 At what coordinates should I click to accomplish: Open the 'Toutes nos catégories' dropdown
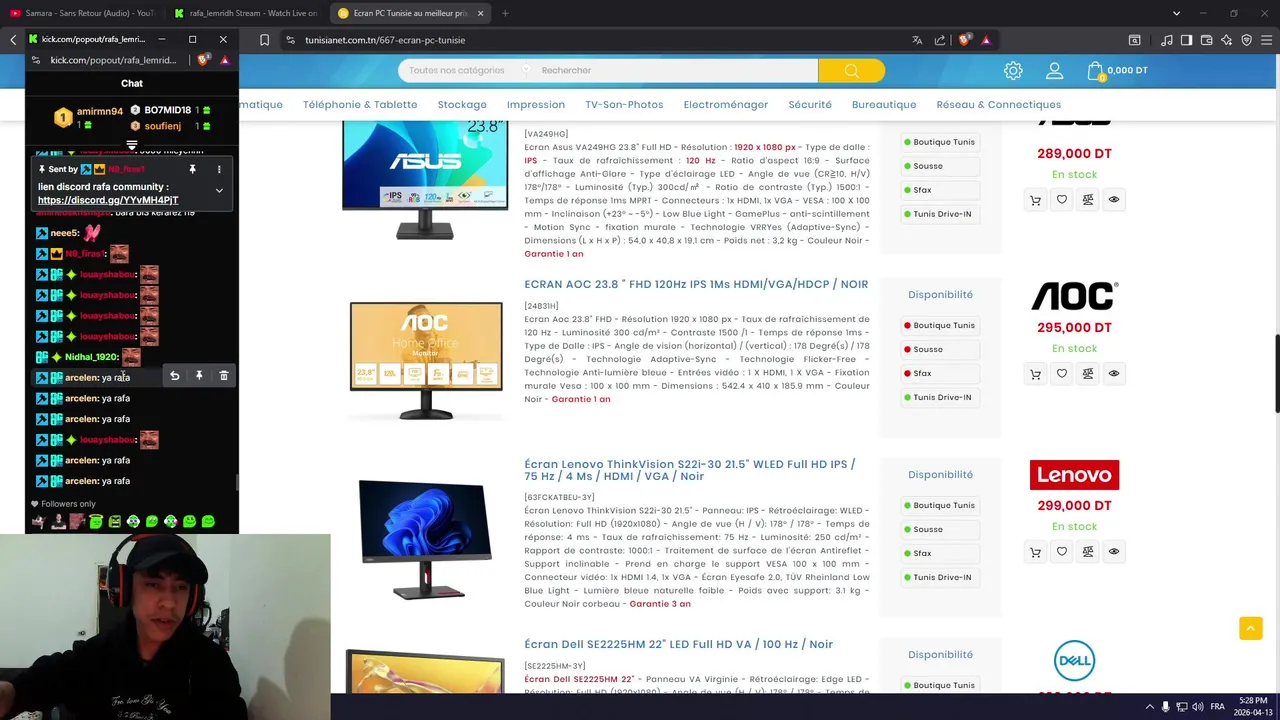(469, 70)
